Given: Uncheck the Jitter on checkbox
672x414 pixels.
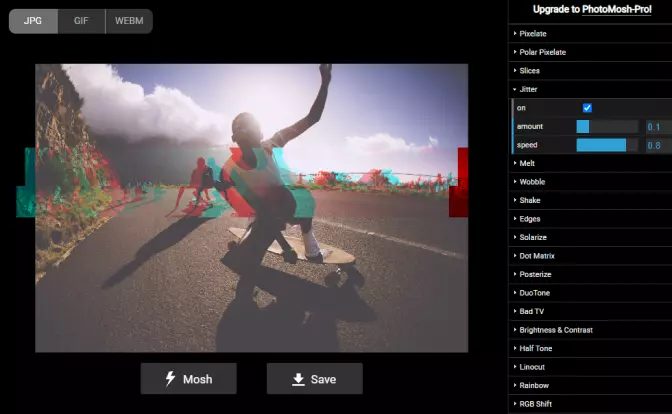Looking at the screenshot, I should pos(587,108).
